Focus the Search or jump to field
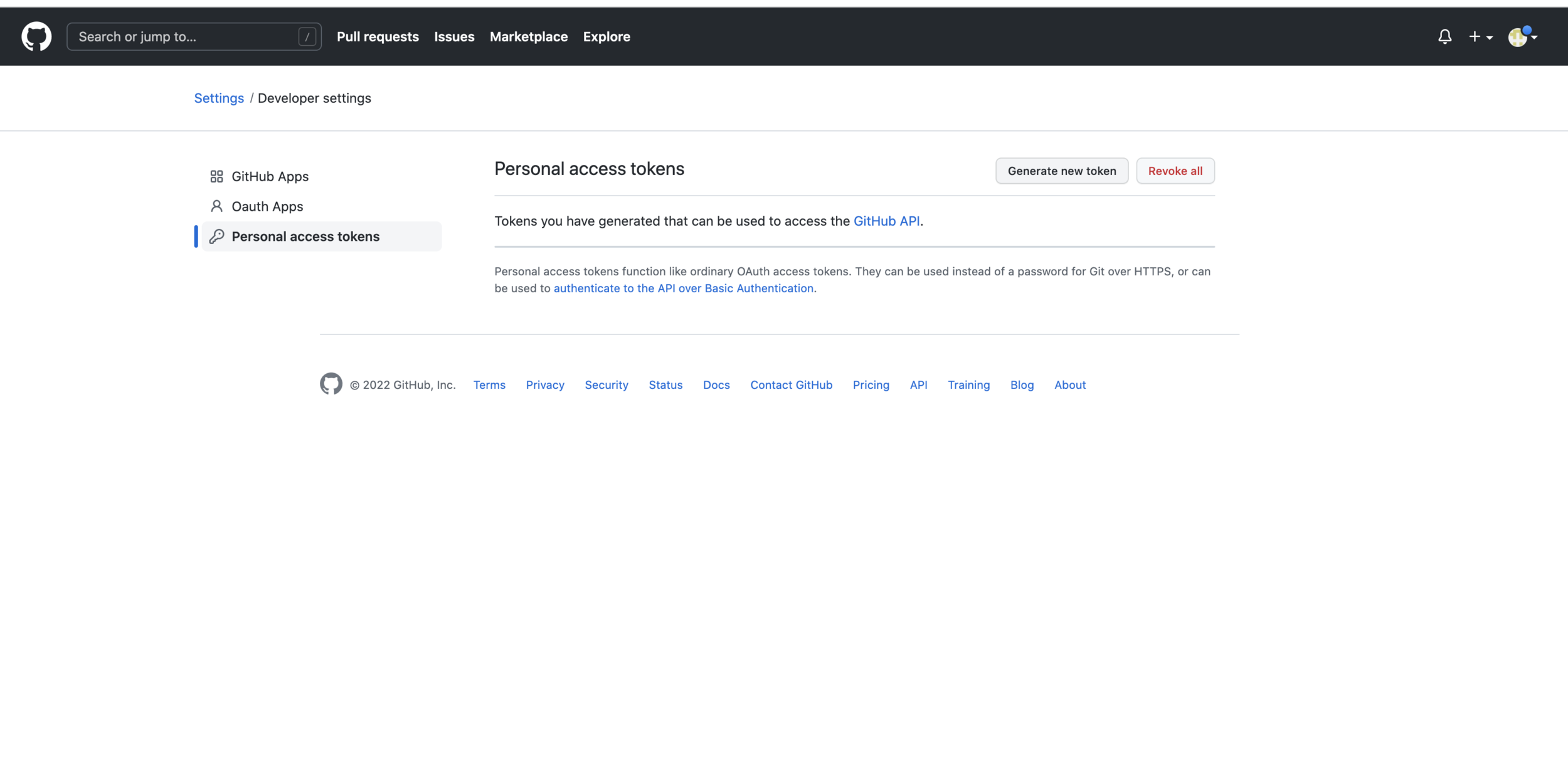 [182, 37]
